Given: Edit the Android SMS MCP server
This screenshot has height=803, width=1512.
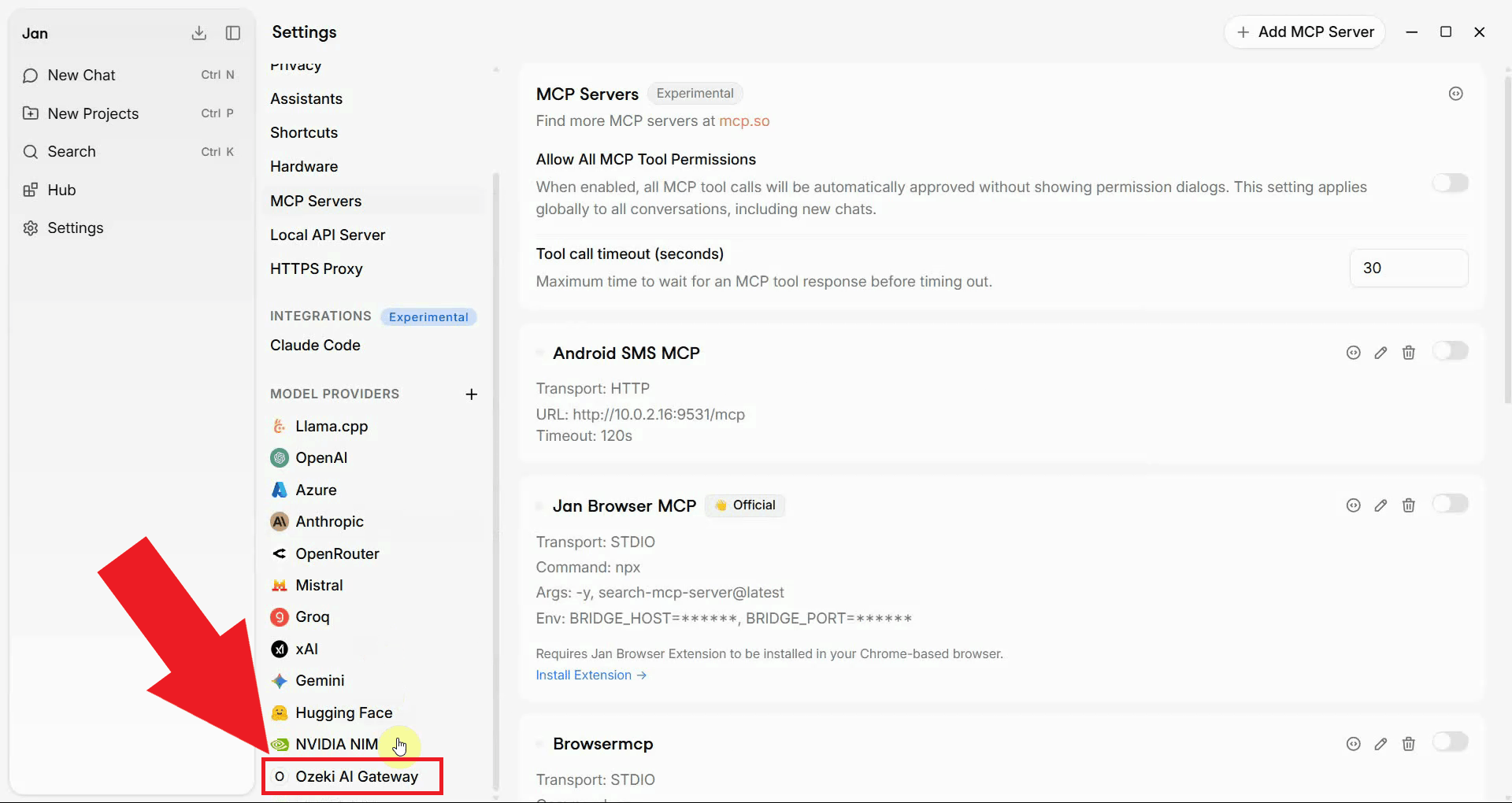Looking at the screenshot, I should tap(1381, 353).
